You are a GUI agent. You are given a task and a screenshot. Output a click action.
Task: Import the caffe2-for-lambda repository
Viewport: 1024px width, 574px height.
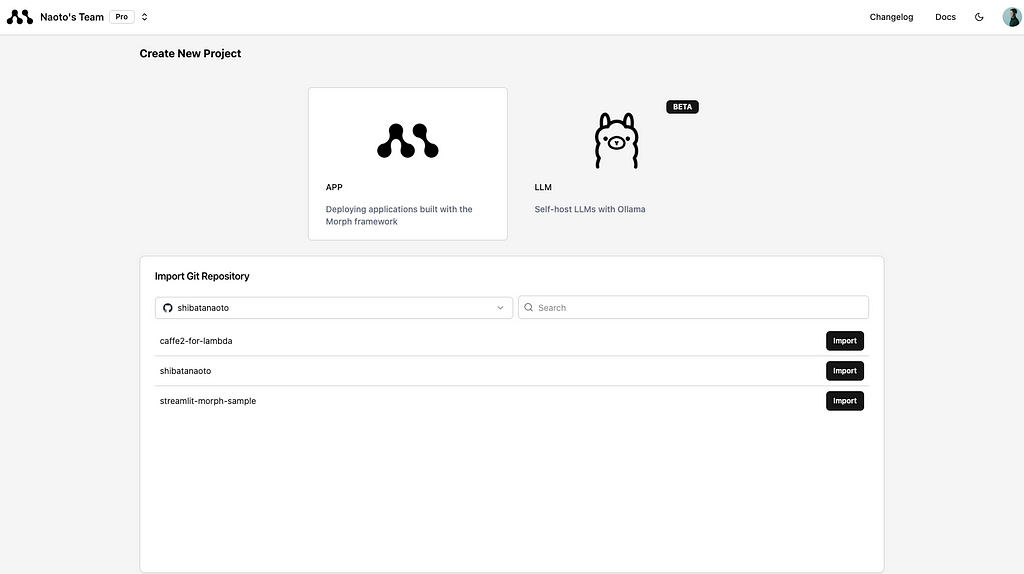point(844,341)
